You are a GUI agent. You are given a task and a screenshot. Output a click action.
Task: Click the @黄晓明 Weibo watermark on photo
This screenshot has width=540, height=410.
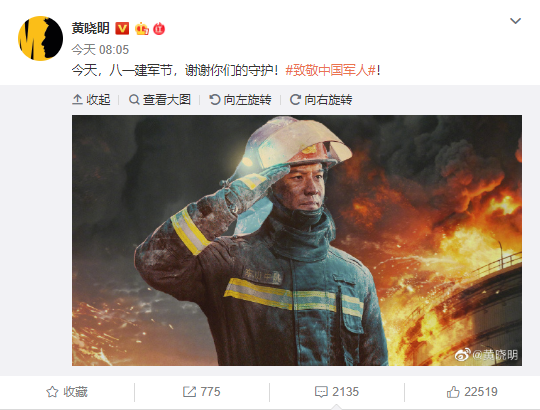[487, 355]
